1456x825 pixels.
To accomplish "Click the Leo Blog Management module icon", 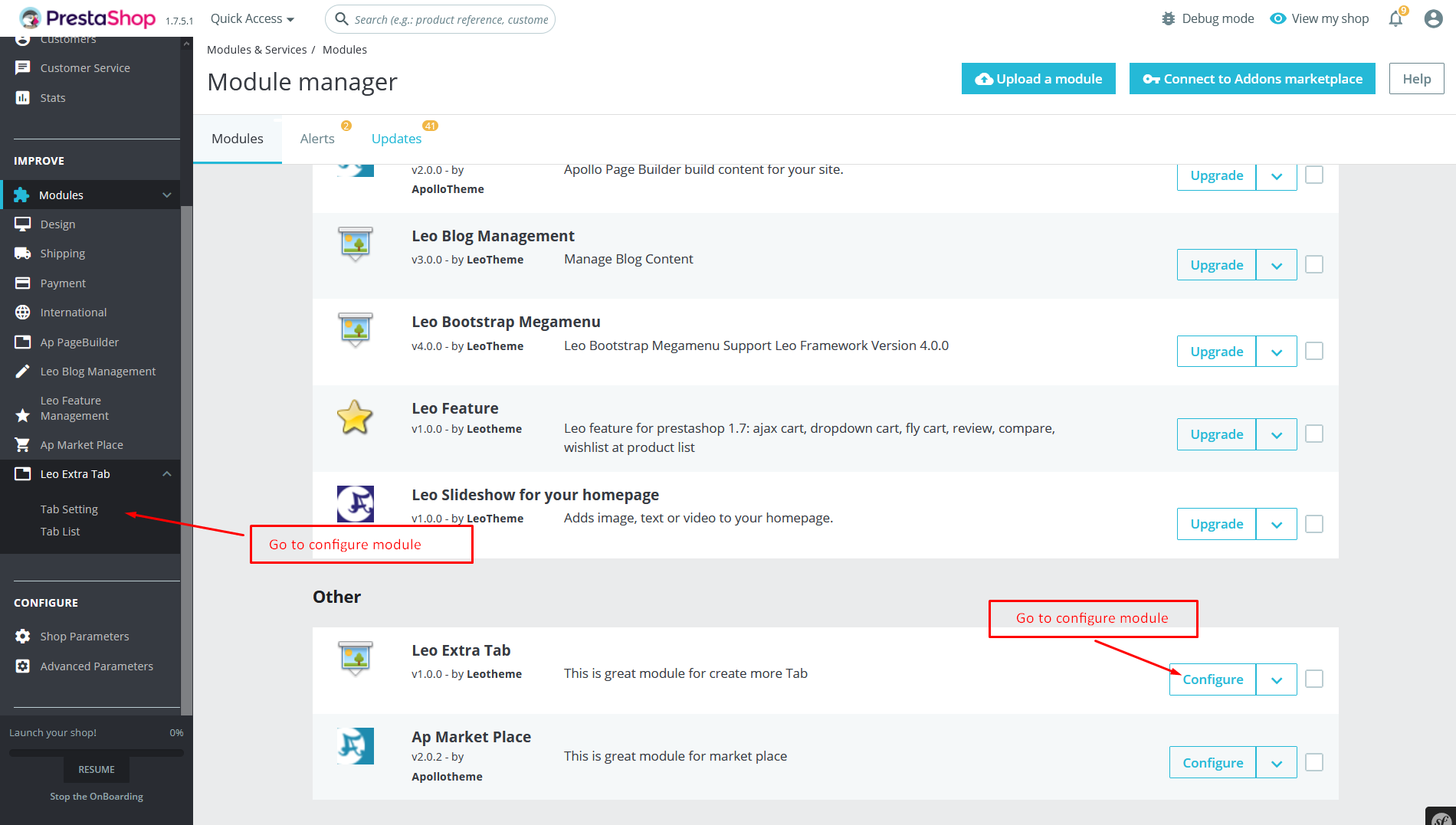I will coord(356,244).
